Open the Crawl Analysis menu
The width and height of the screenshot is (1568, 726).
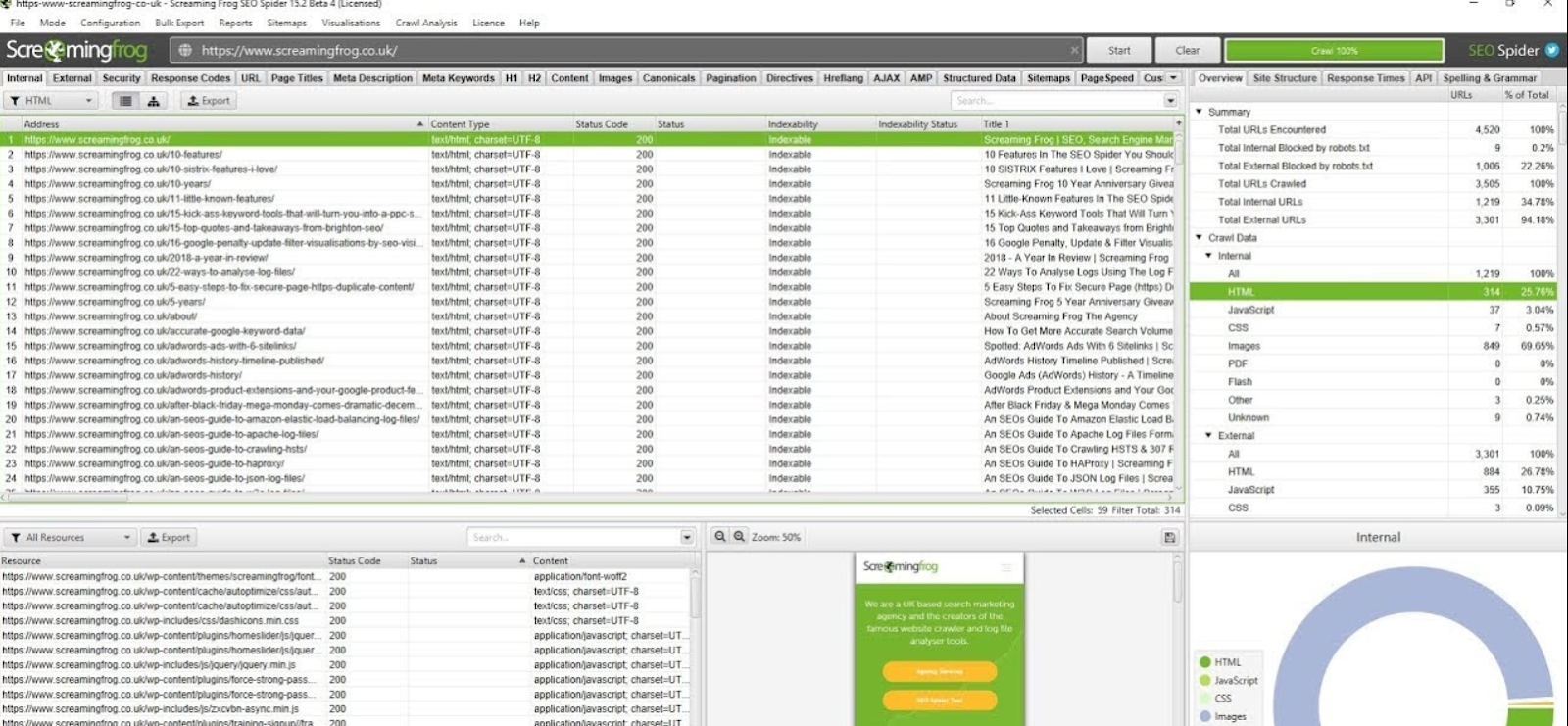425,23
